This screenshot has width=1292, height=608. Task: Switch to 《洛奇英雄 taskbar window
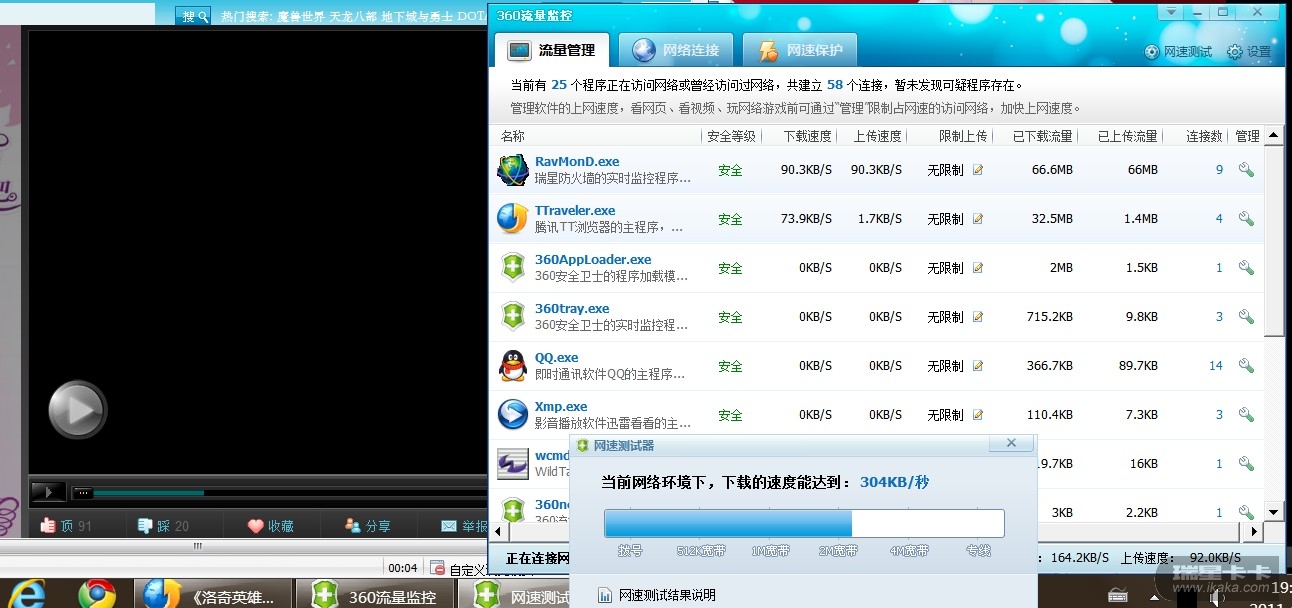tap(213, 594)
